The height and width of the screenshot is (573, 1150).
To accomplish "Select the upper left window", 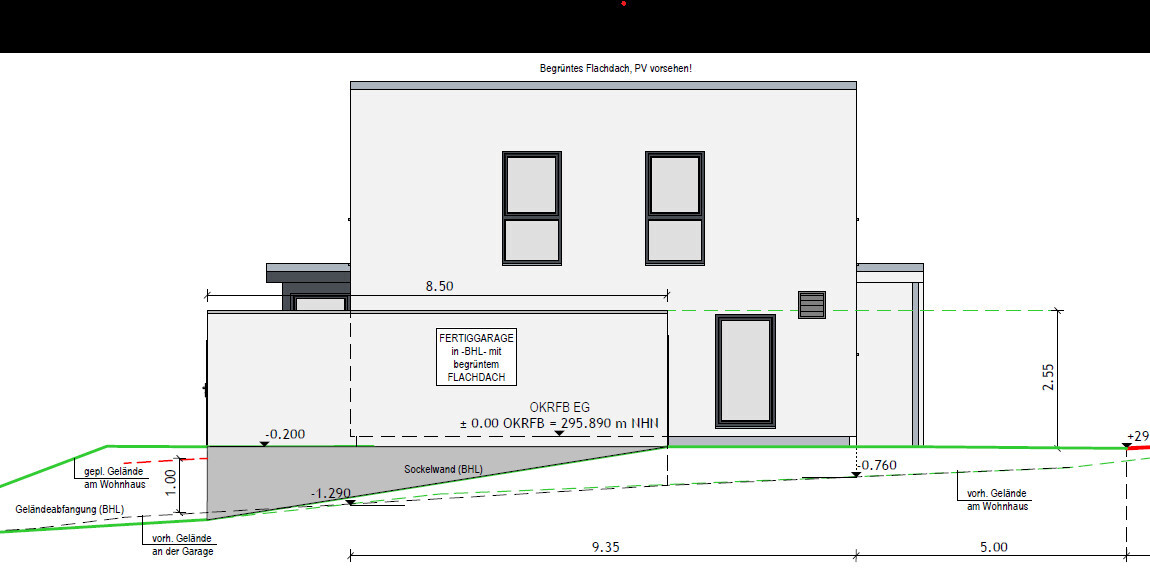I will [531, 207].
